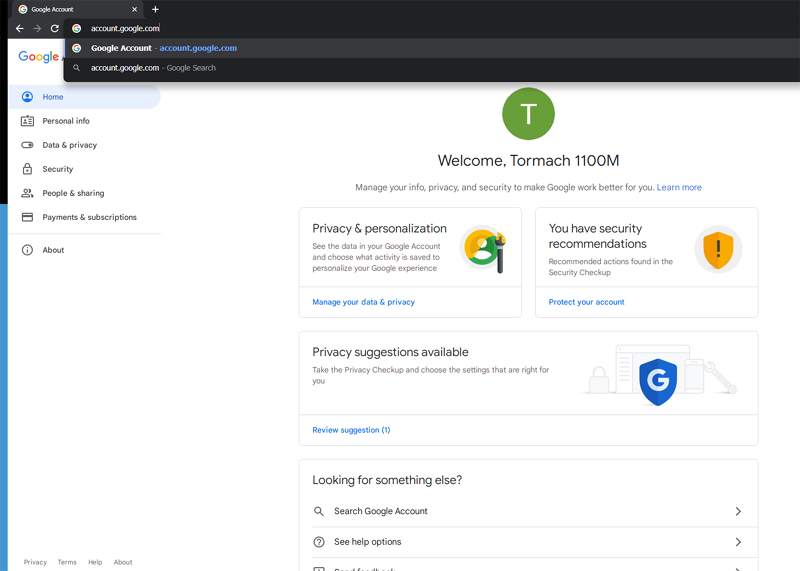
Task: Click the Privacy footer link
Action: tap(35, 562)
